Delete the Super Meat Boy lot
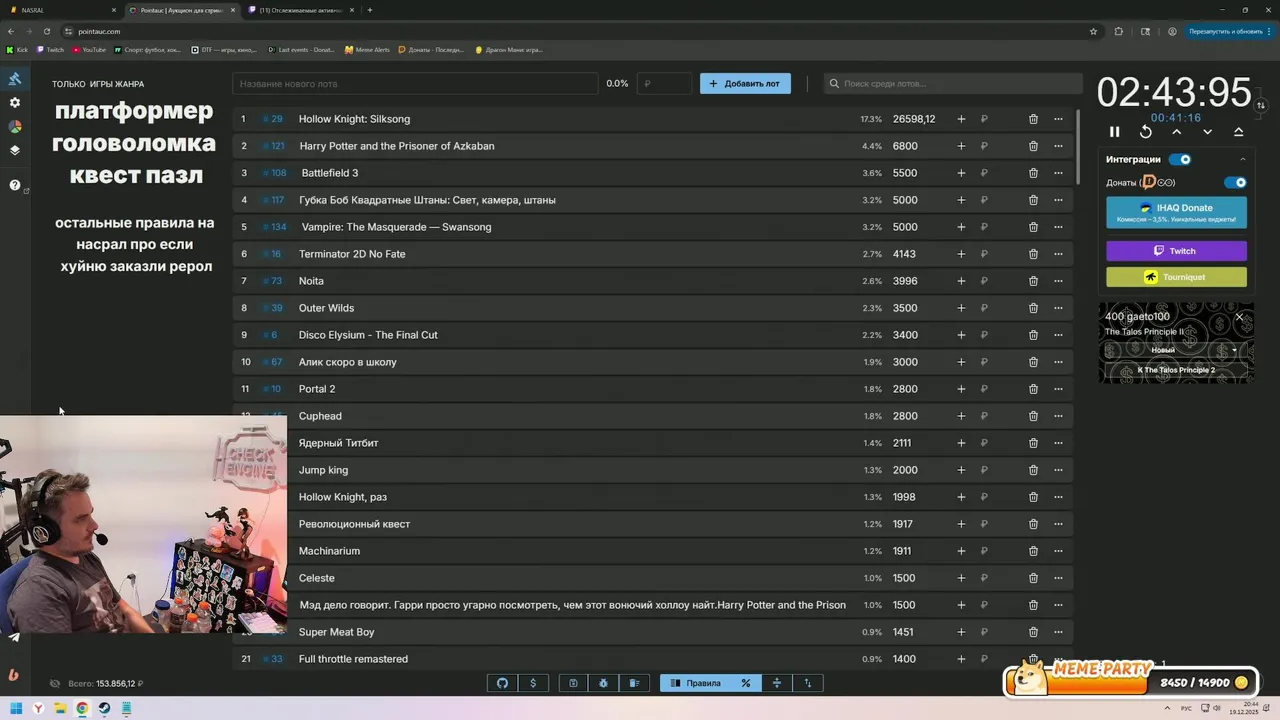 1033,632
